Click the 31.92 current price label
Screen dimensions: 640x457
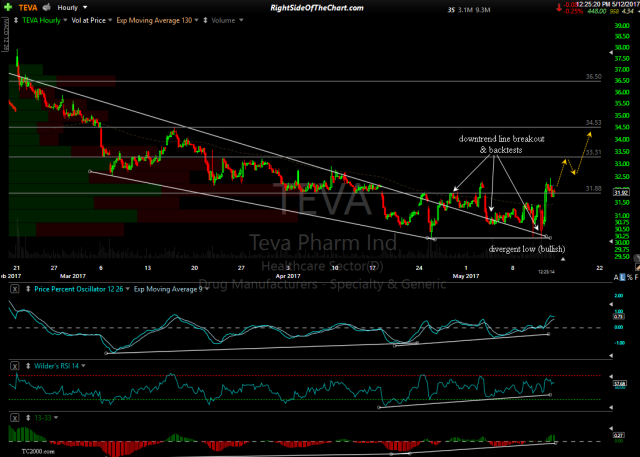click(x=620, y=192)
